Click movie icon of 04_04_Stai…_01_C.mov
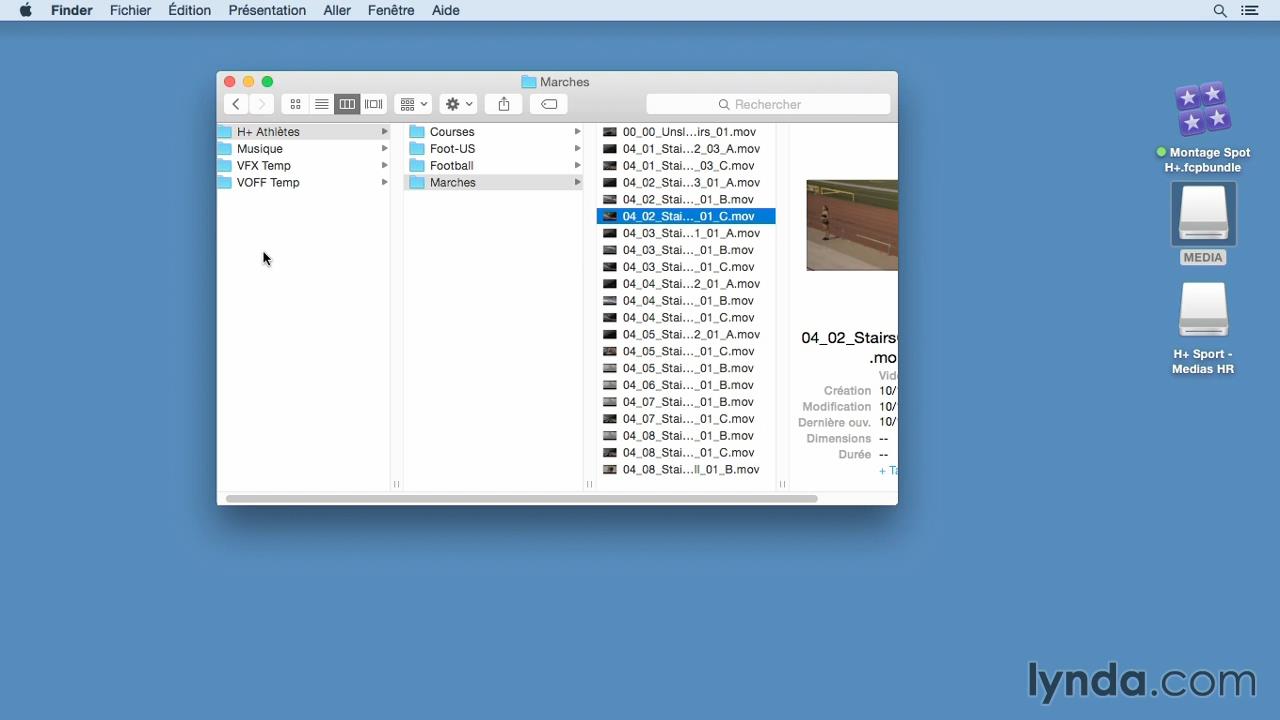 click(x=610, y=318)
